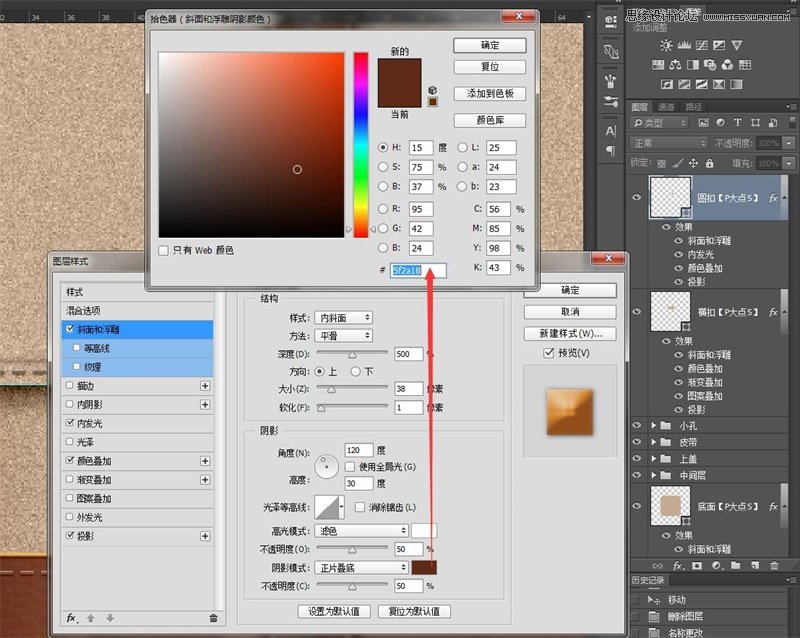The width and height of the screenshot is (800, 638).
Task: Open the 光泽等高线 contour picker arrow
Action: (341, 507)
